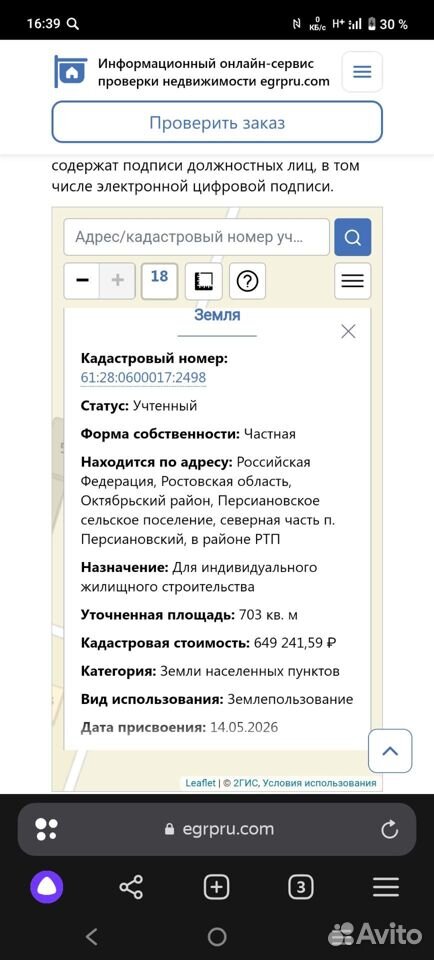Close the Земля info popup
The width and height of the screenshot is (434, 960).
tap(348, 332)
